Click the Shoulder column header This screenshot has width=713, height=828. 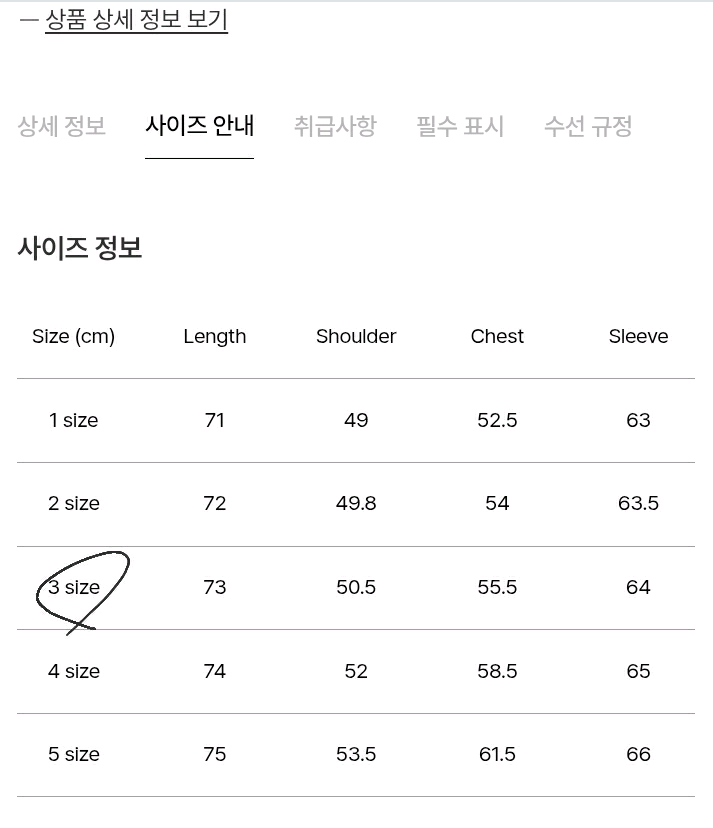tap(355, 336)
